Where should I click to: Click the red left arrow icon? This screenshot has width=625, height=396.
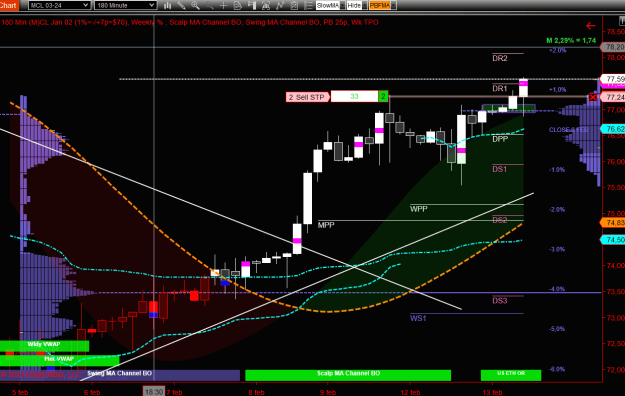(591, 26)
